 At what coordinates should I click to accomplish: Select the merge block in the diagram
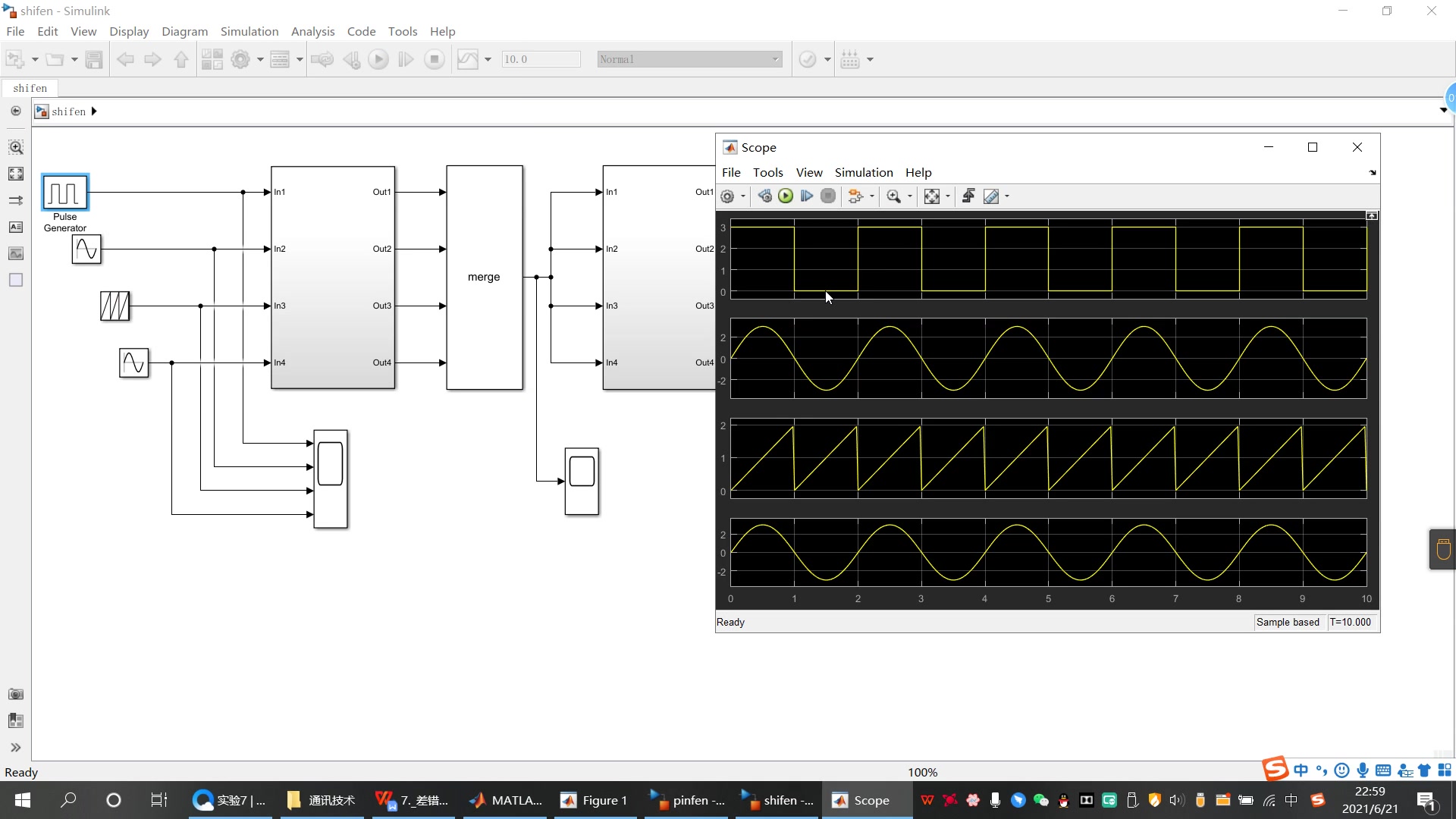point(485,278)
